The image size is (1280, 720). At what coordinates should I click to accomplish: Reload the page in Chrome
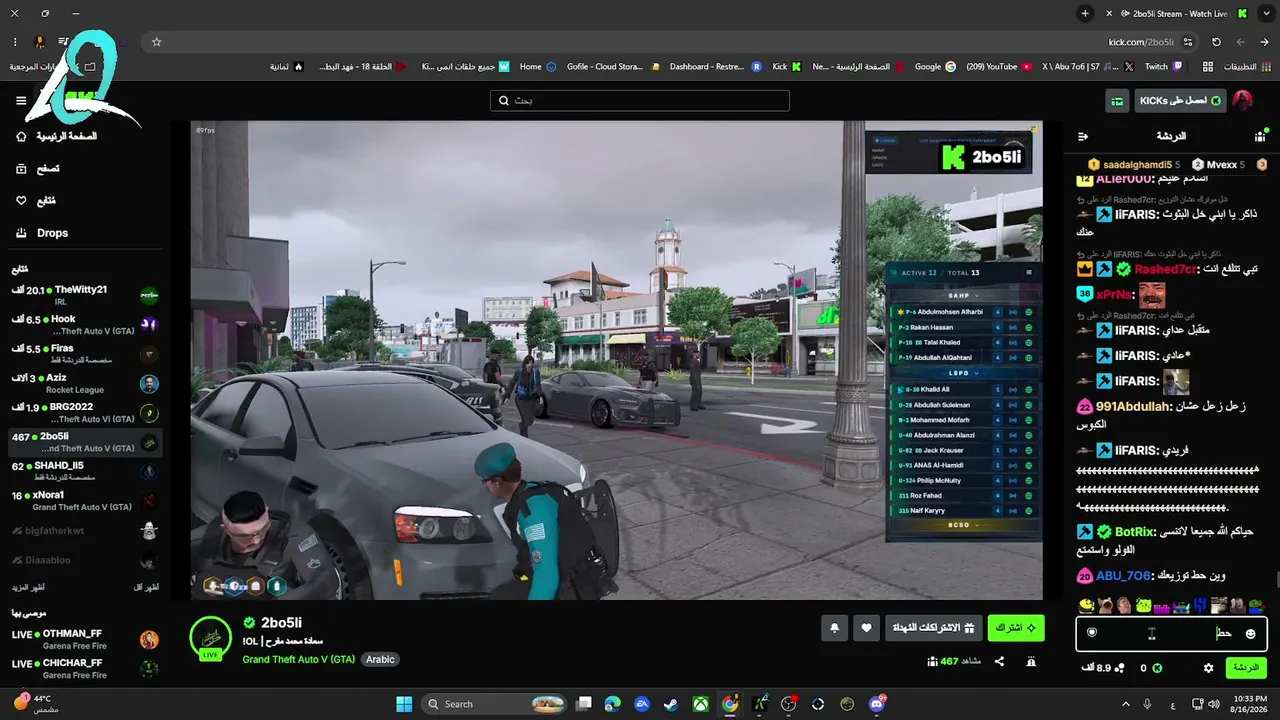[1216, 42]
